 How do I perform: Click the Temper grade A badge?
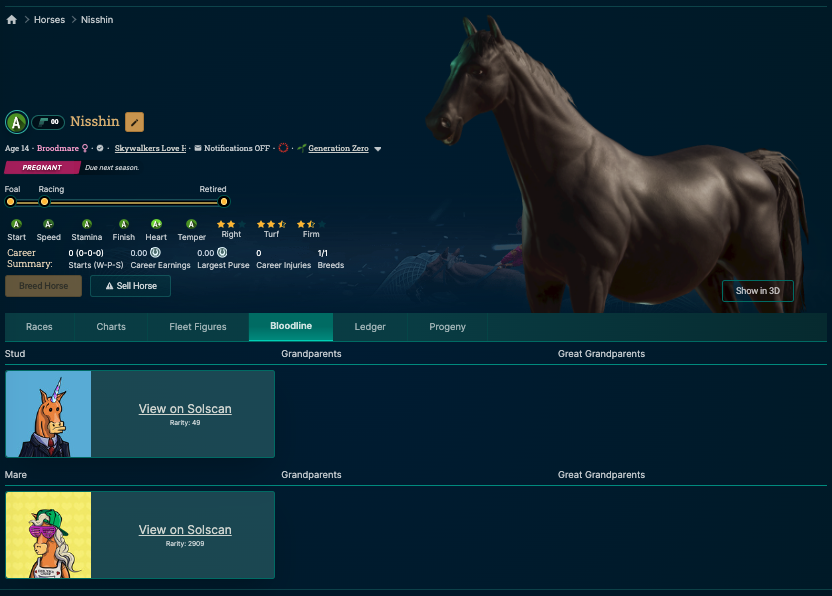[x=192, y=224]
